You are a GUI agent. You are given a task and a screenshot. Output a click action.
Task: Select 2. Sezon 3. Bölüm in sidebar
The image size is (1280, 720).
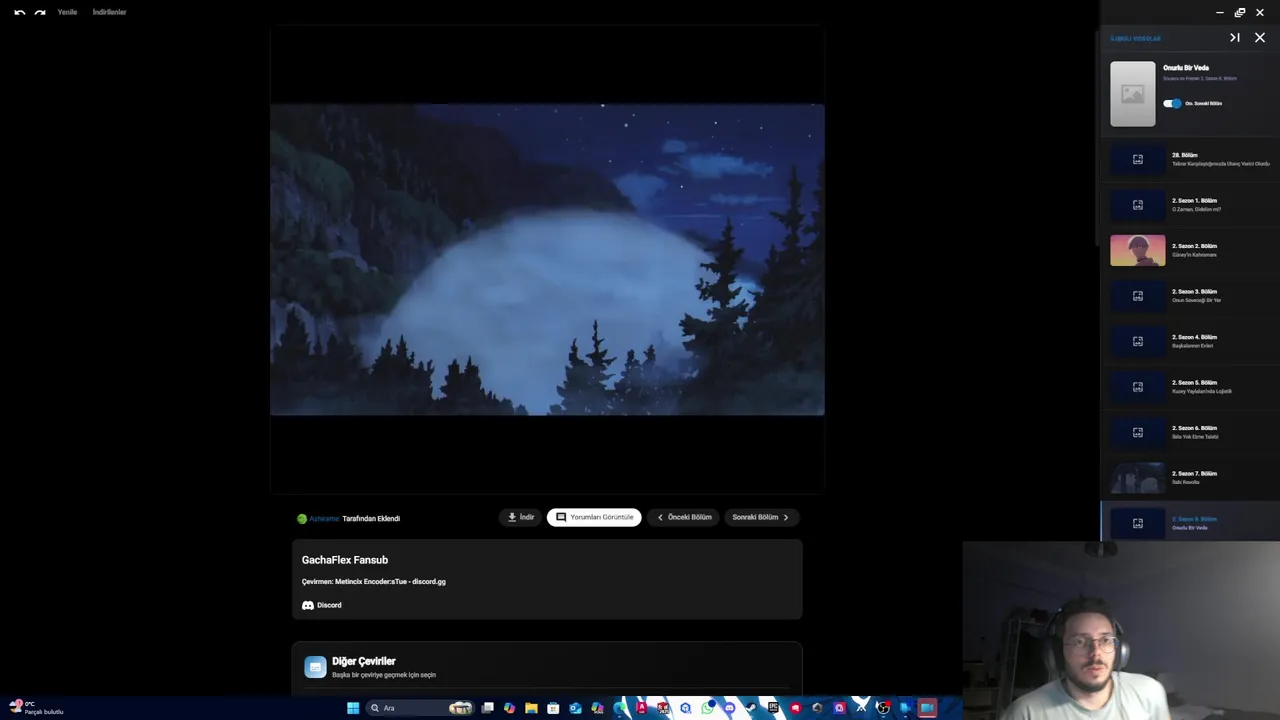click(1190, 296)
